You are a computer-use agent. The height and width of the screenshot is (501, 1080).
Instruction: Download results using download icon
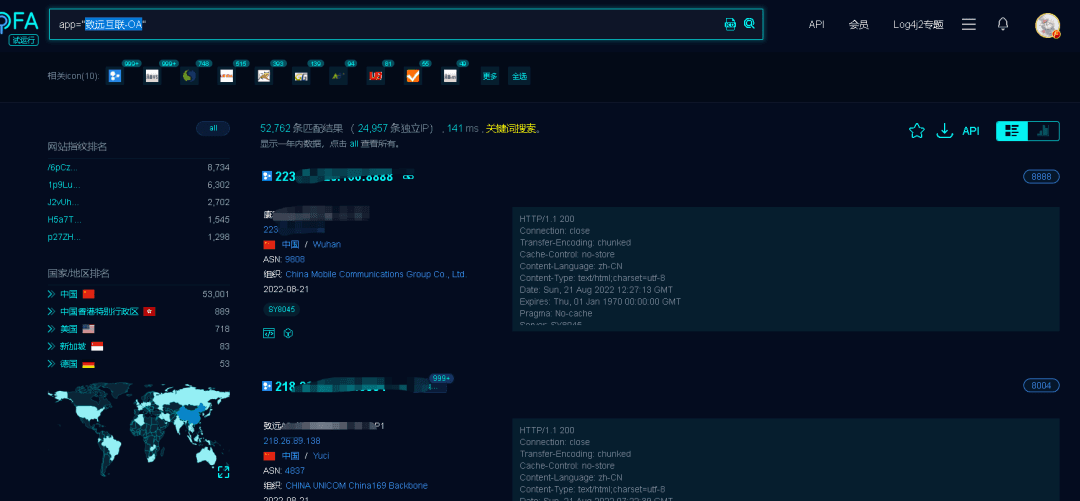click(944, 131)
